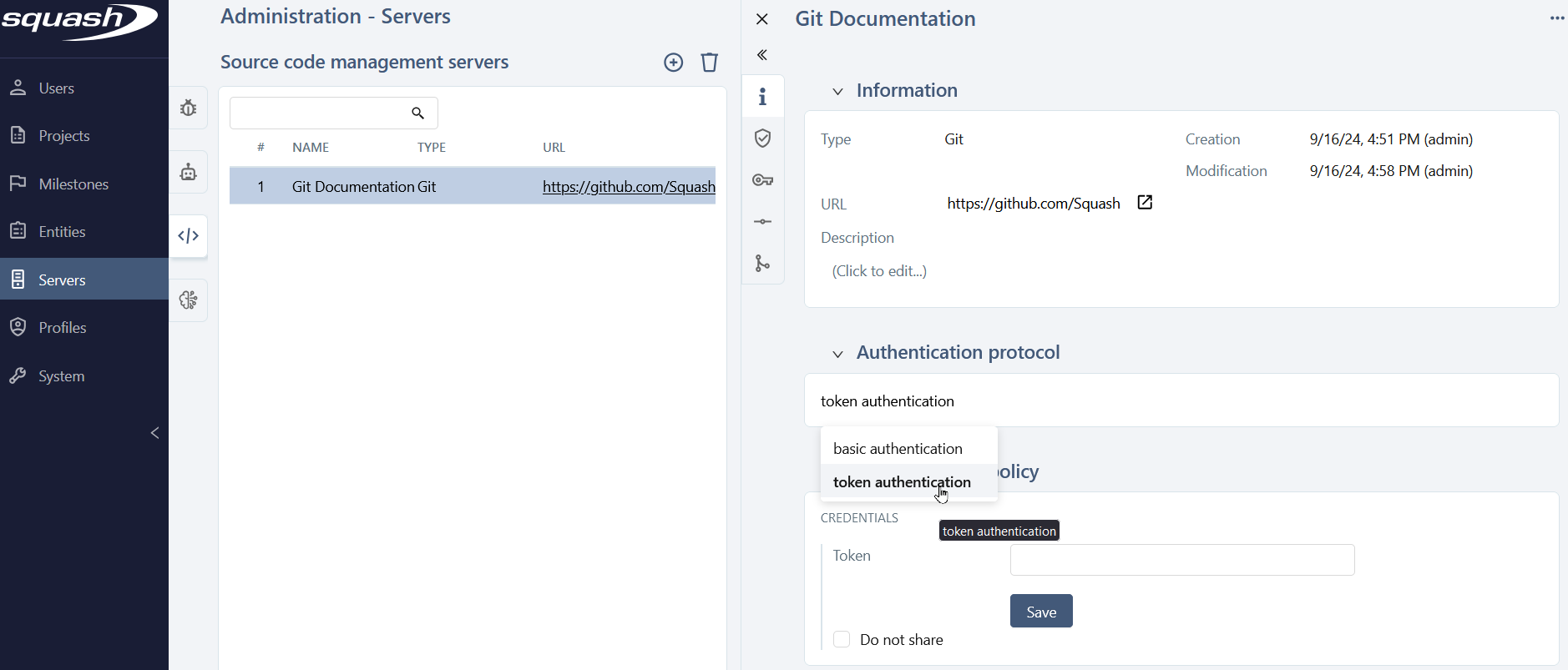Jump to authentication protocol shield icon

tap(762, 139)
